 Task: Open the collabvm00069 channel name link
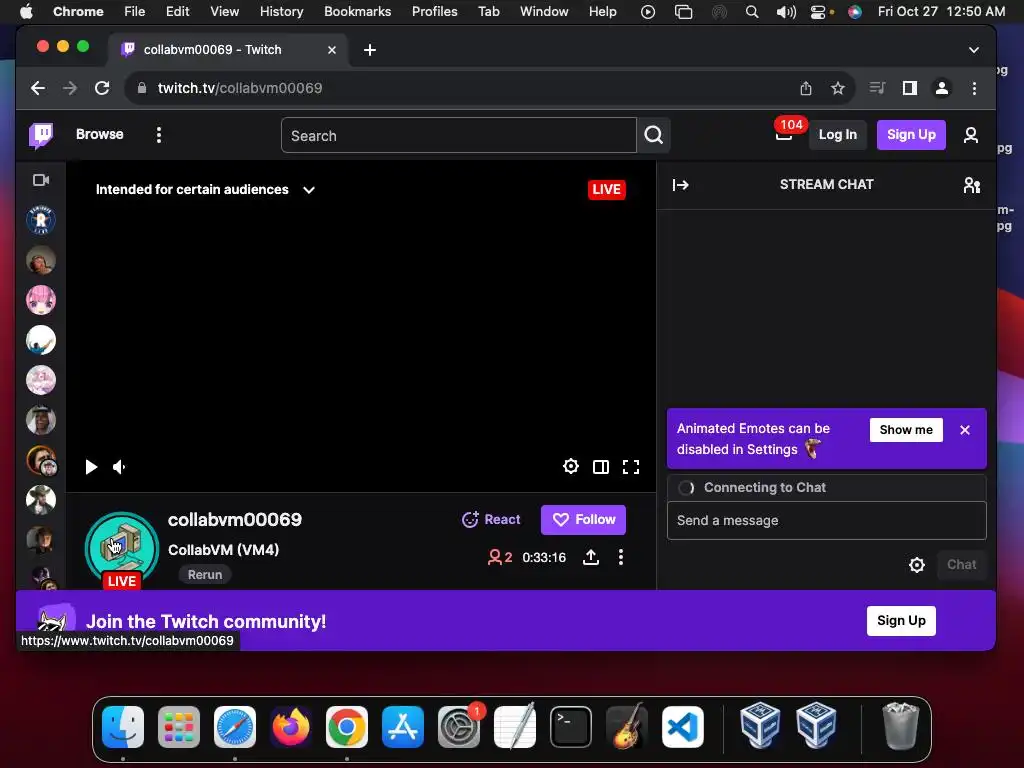[x=234, y=520]
